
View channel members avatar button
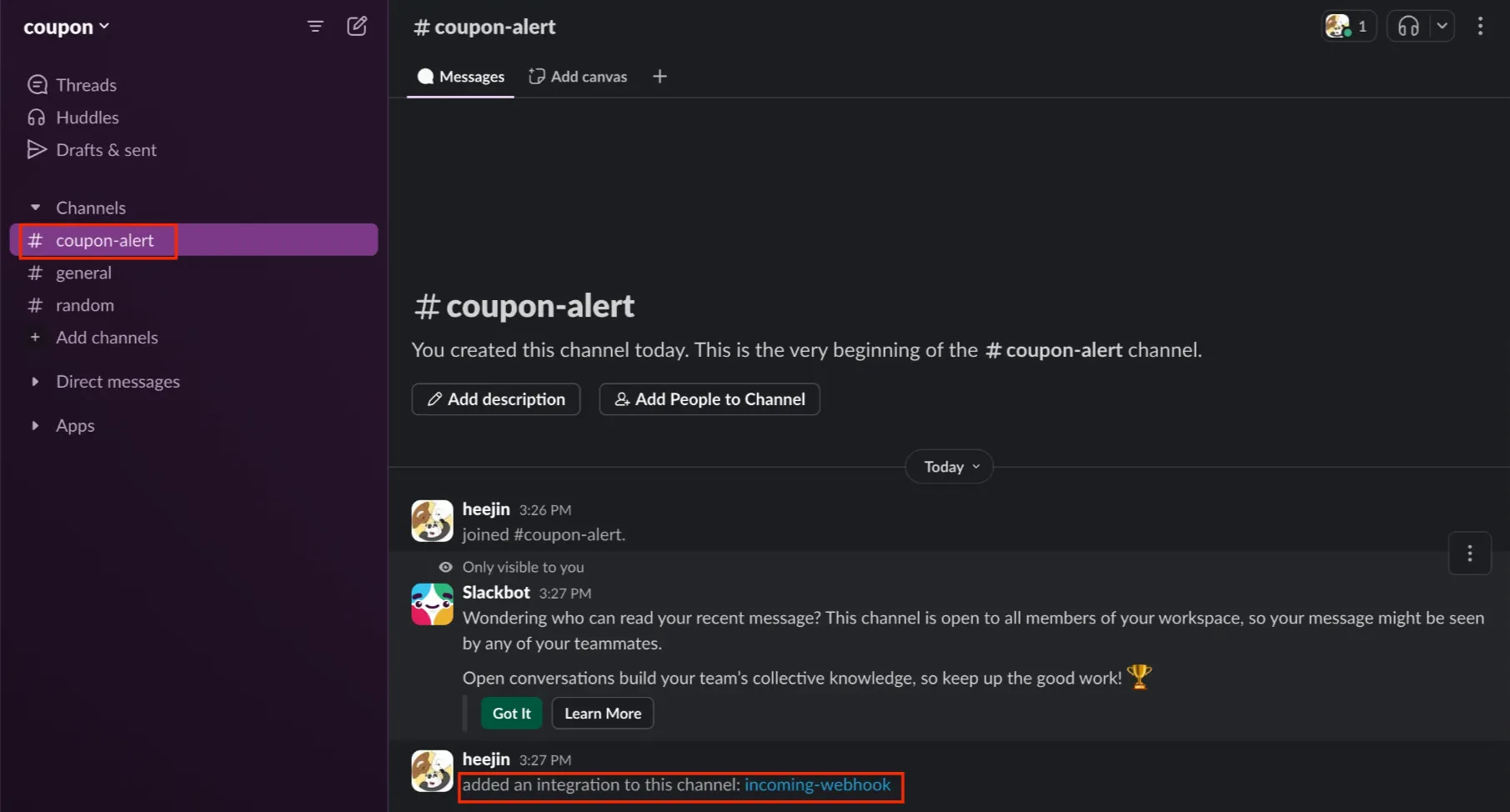pos(1348,26)
